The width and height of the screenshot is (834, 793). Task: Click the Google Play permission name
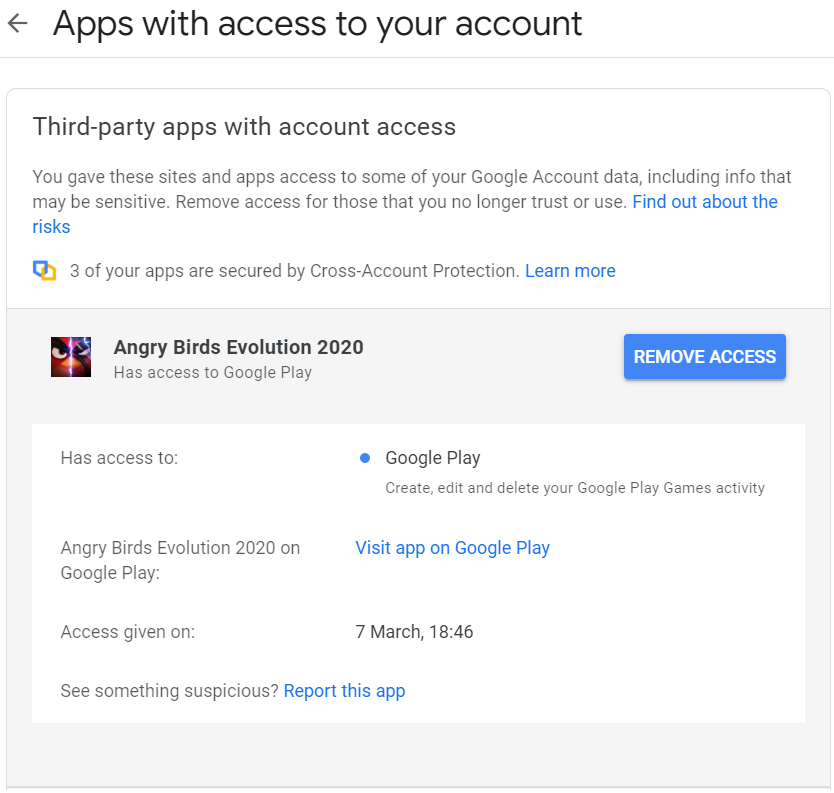pyautogui.click(x=433, y=458)
